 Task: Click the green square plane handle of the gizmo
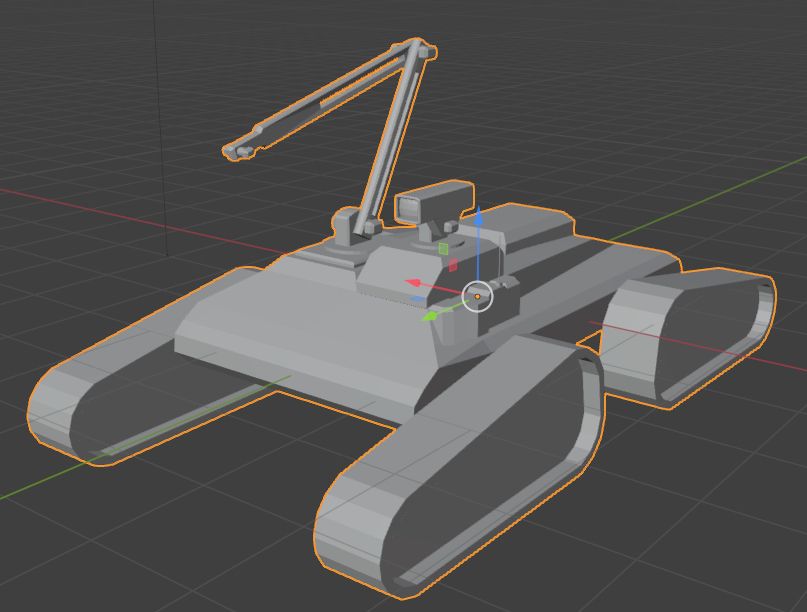pyautogui.click(x=444, y=249)
